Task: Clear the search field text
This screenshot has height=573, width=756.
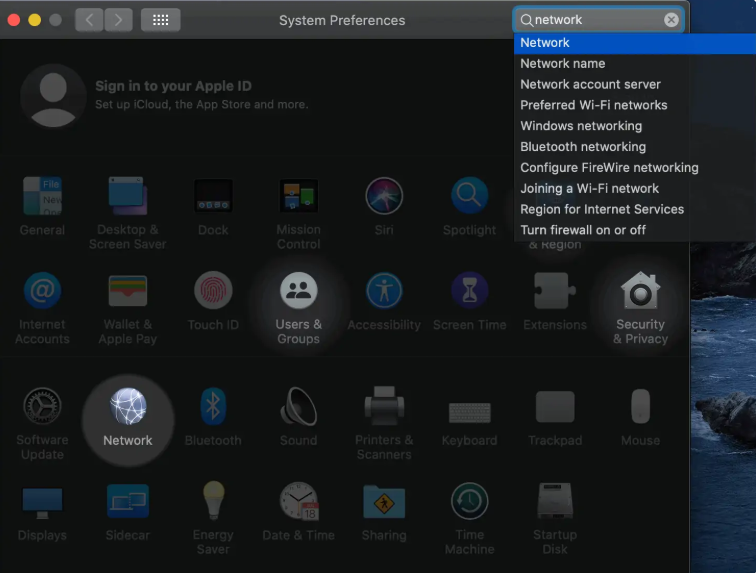Action: coord(671,20)
